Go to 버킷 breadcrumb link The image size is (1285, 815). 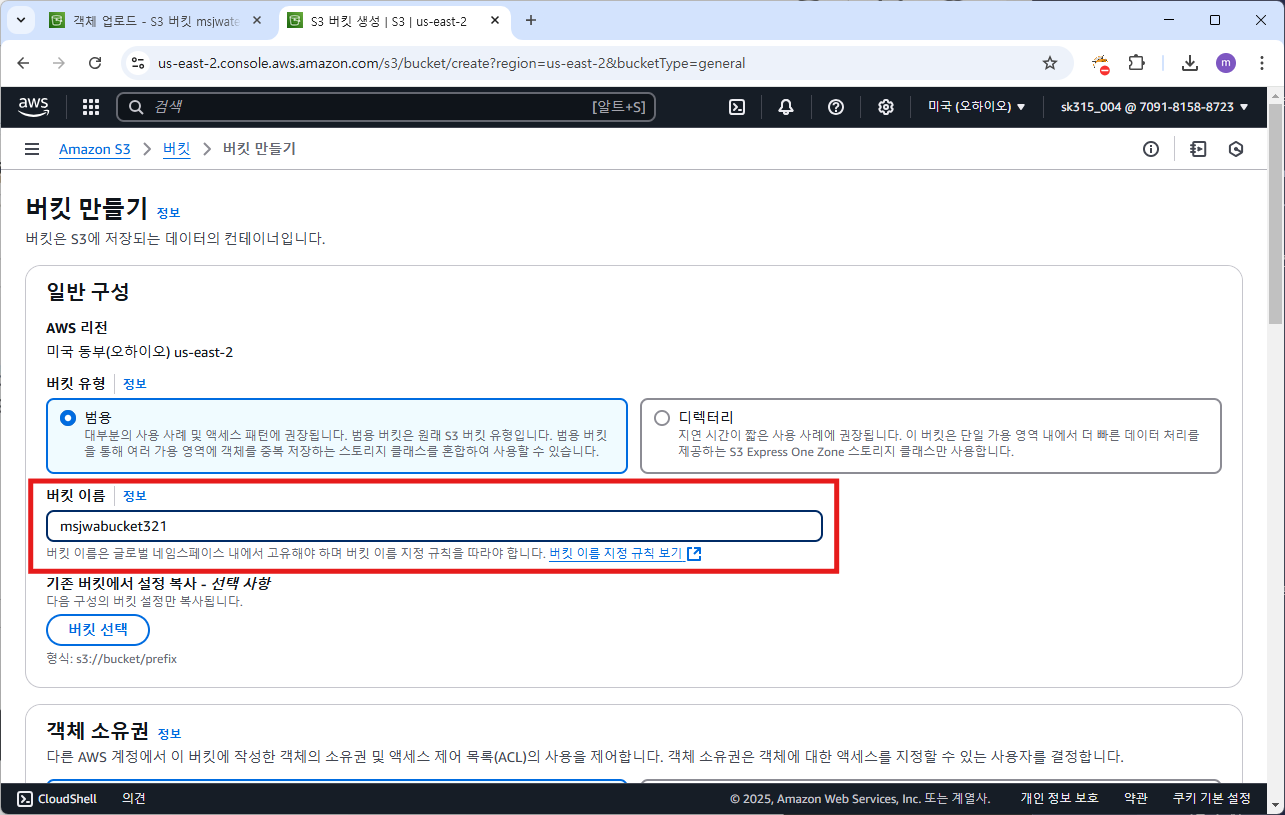(x=176, y=149)
